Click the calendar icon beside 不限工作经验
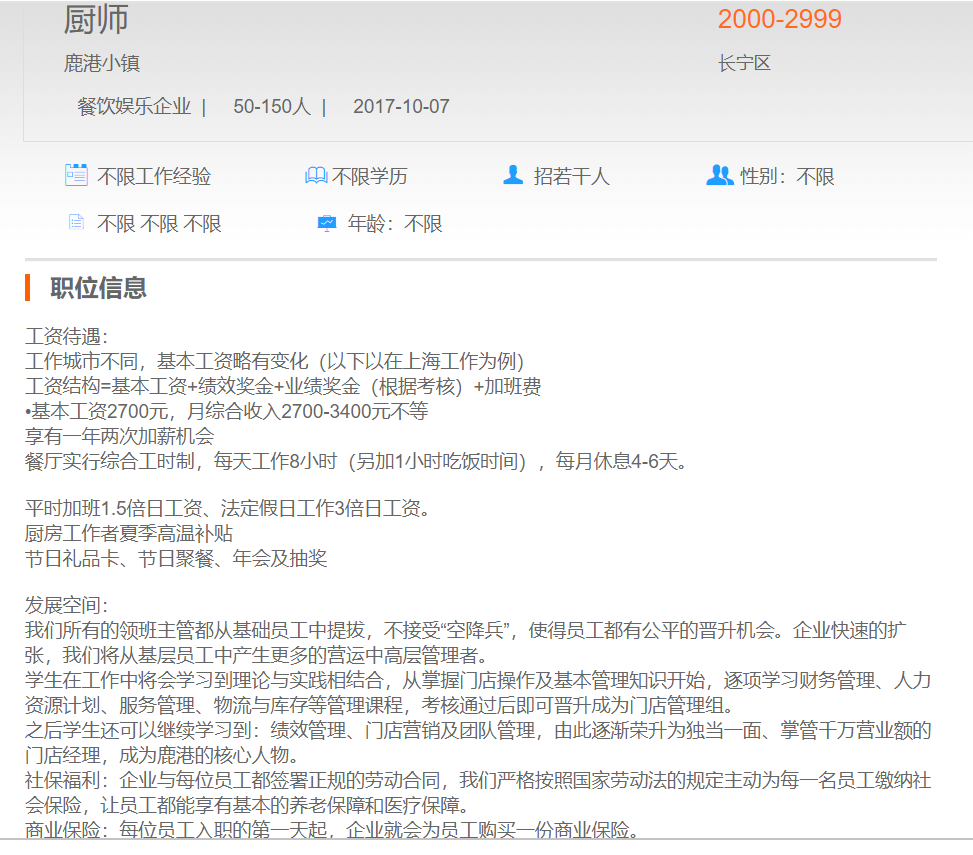This screenshot has width=973, height=855. pyautogui.click(x=76, y=176)
